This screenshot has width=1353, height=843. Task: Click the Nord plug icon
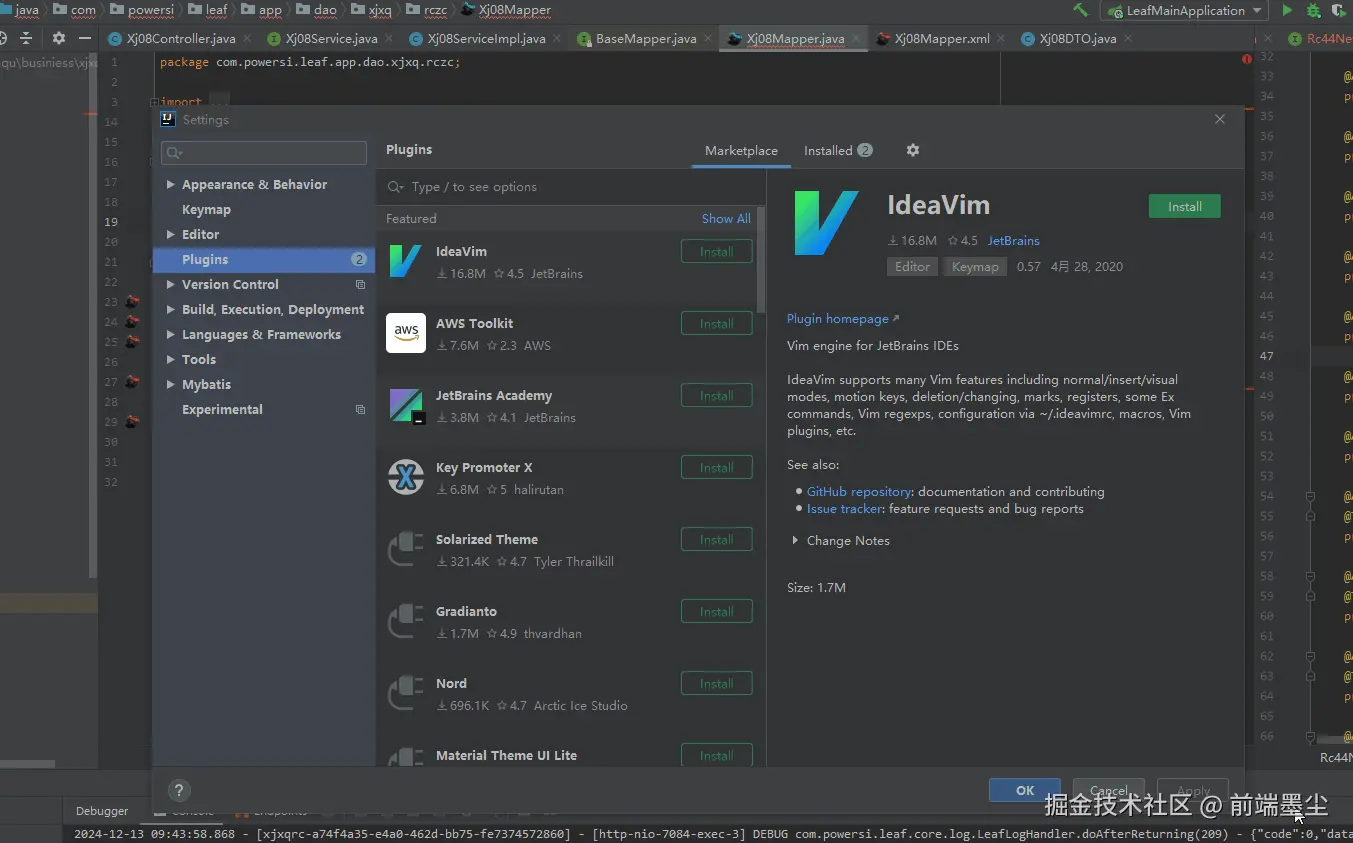(406, 693)
